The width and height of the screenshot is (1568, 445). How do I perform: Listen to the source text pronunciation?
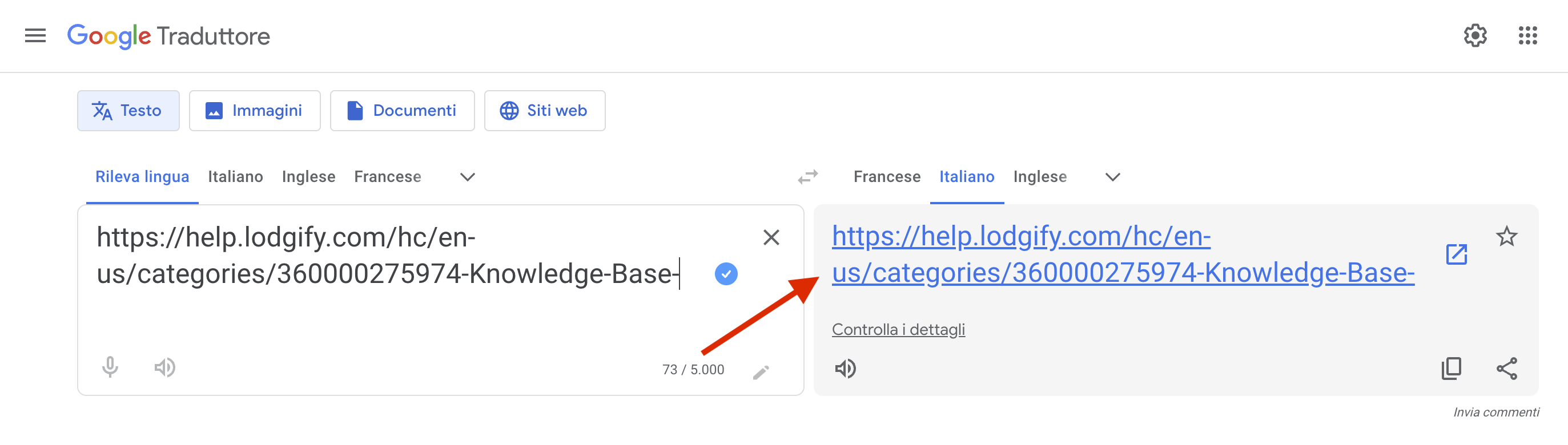tap(164, 367)
